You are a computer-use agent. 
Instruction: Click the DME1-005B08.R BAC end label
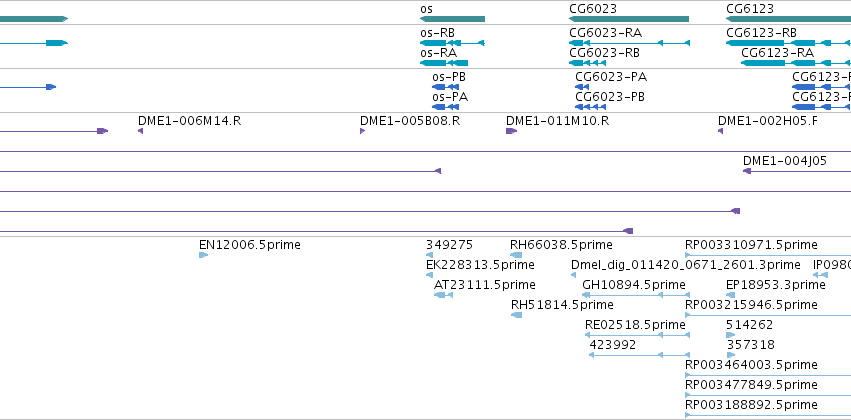(x=410, y=121)
